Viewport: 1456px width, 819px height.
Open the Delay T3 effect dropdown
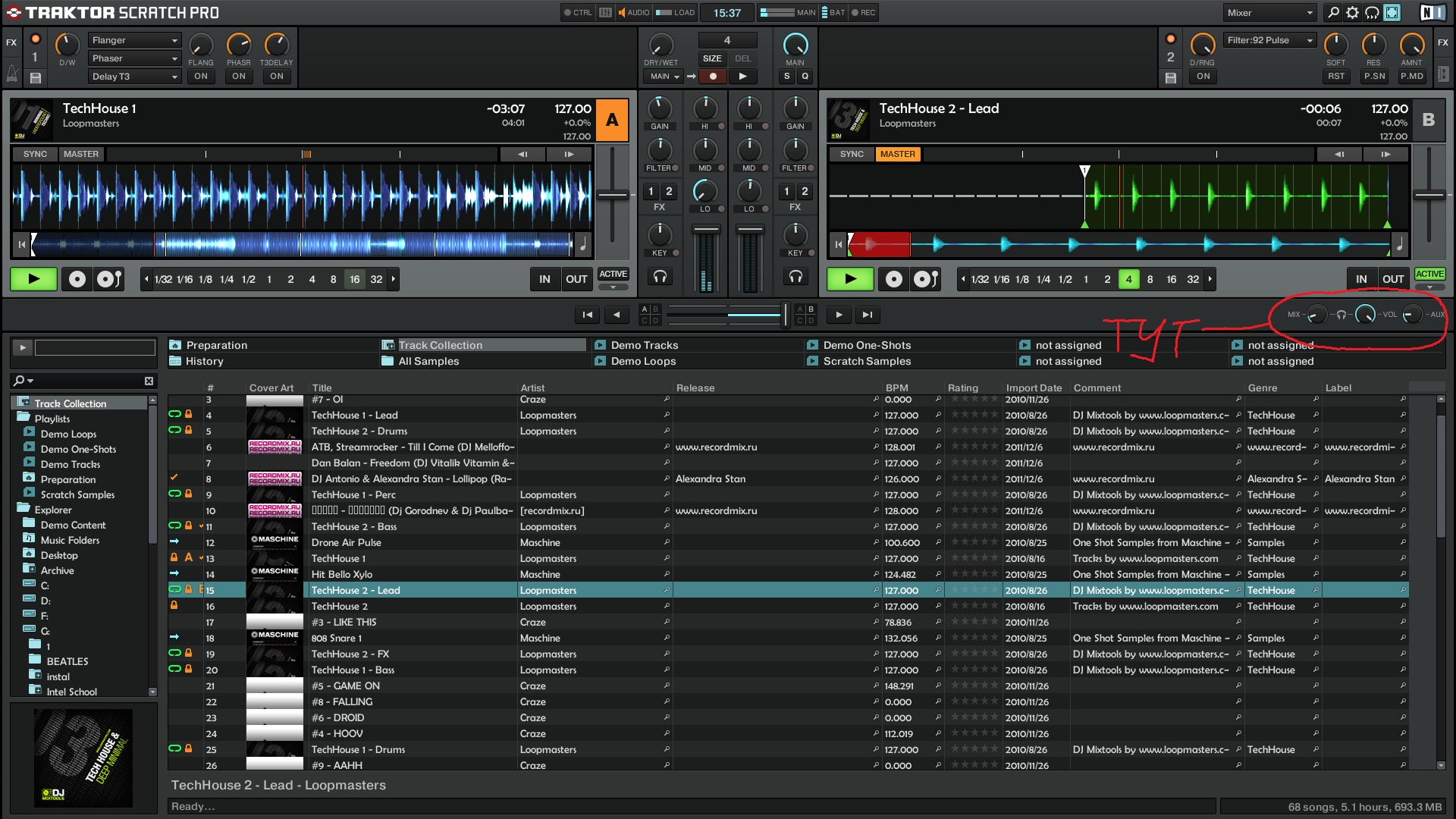point(134,77)
